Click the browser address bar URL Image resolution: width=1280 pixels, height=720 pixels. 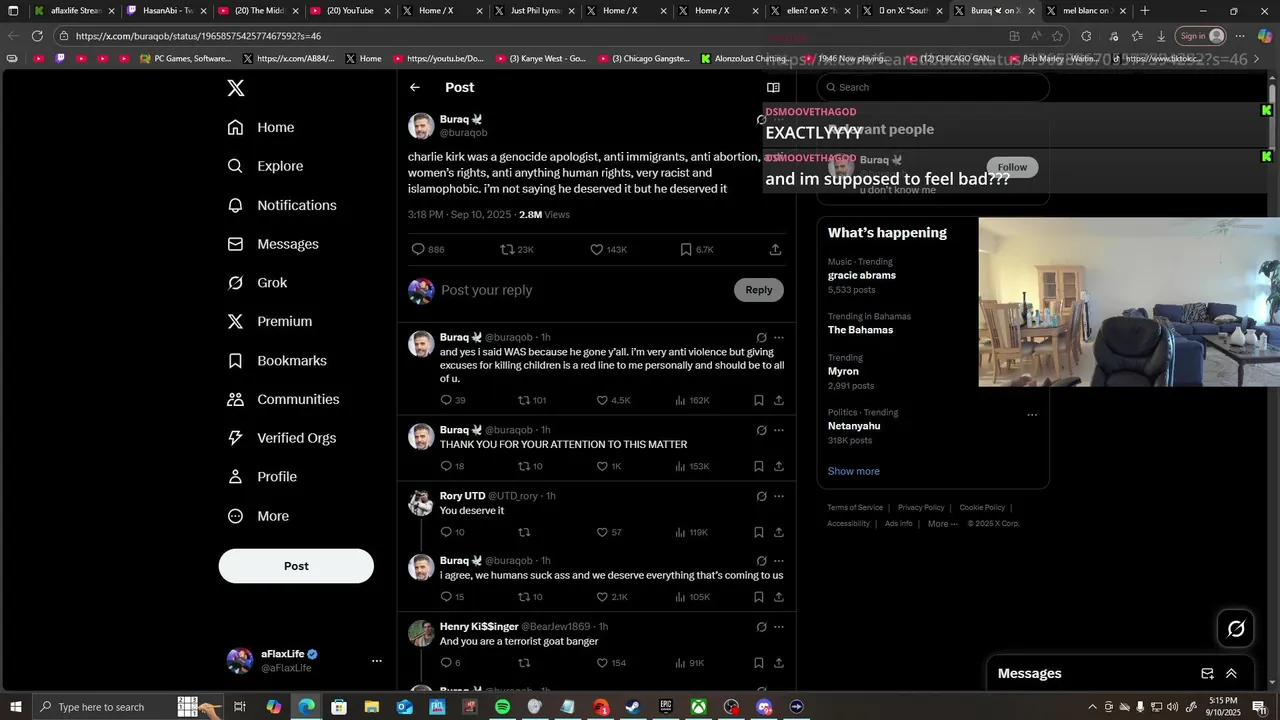(x=199, y=36)
